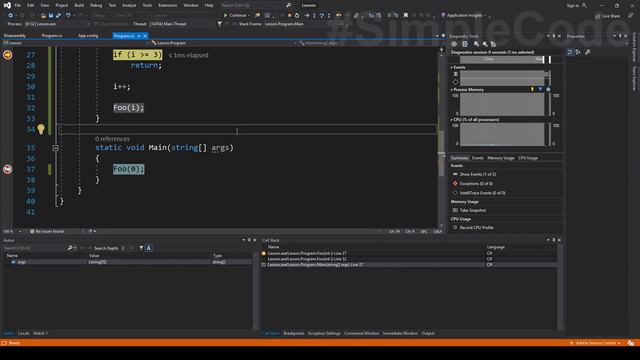640x360 pixels.
Task: Click the Continue debugging button
Action: pyautogui.click(x=236, y=15)
